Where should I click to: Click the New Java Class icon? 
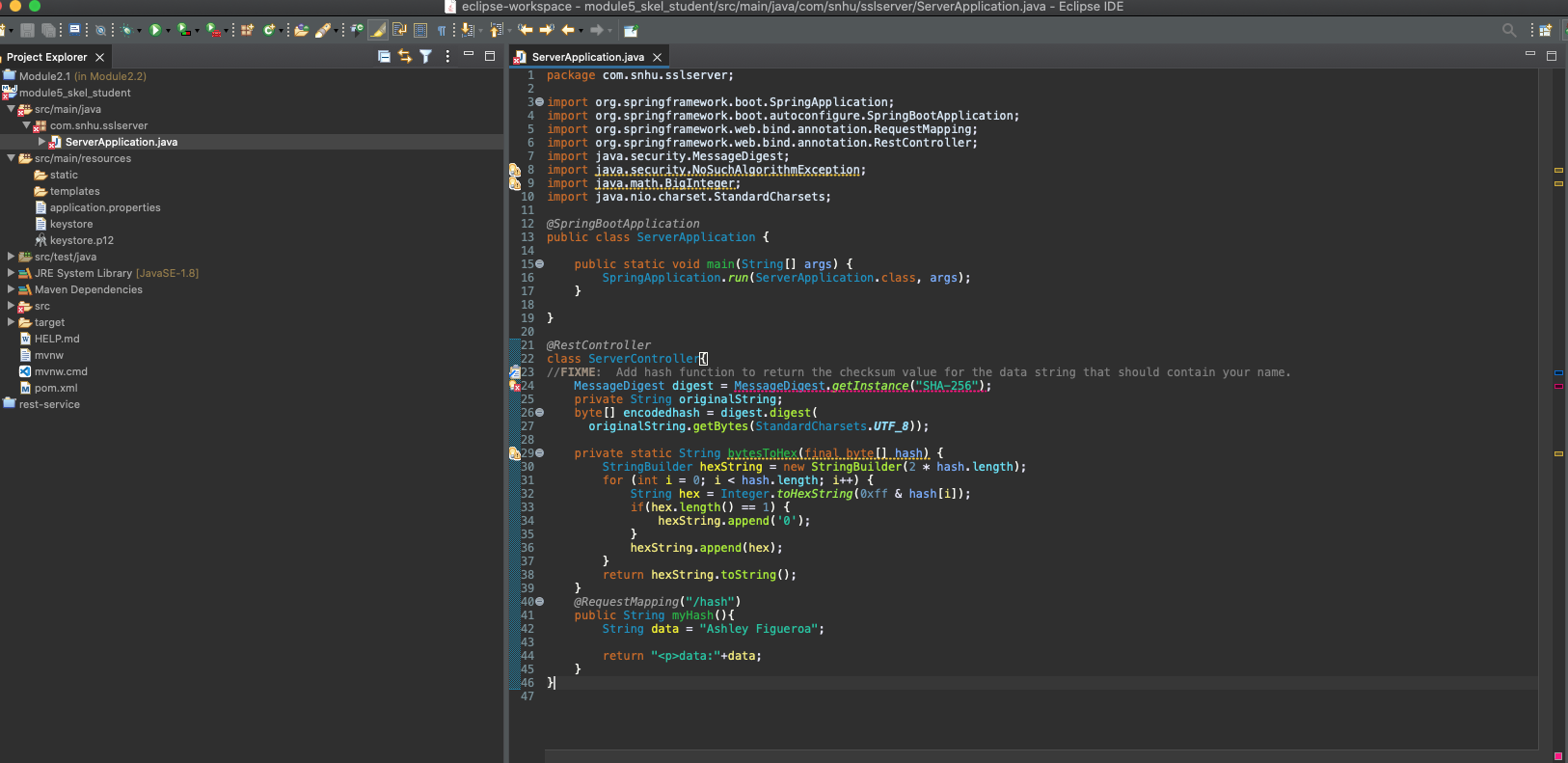269,30
